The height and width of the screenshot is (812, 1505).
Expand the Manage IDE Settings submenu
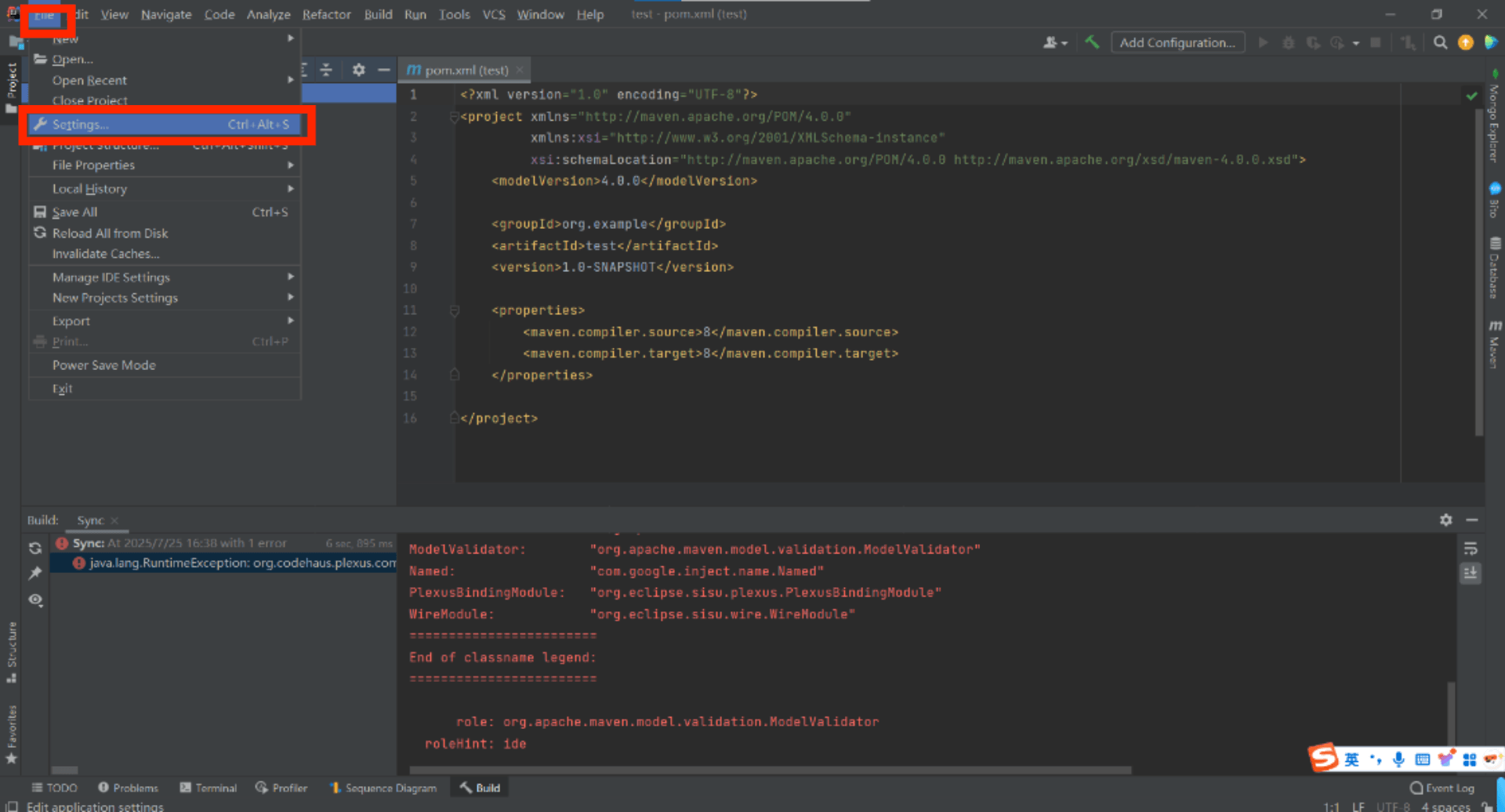(165, 277)
